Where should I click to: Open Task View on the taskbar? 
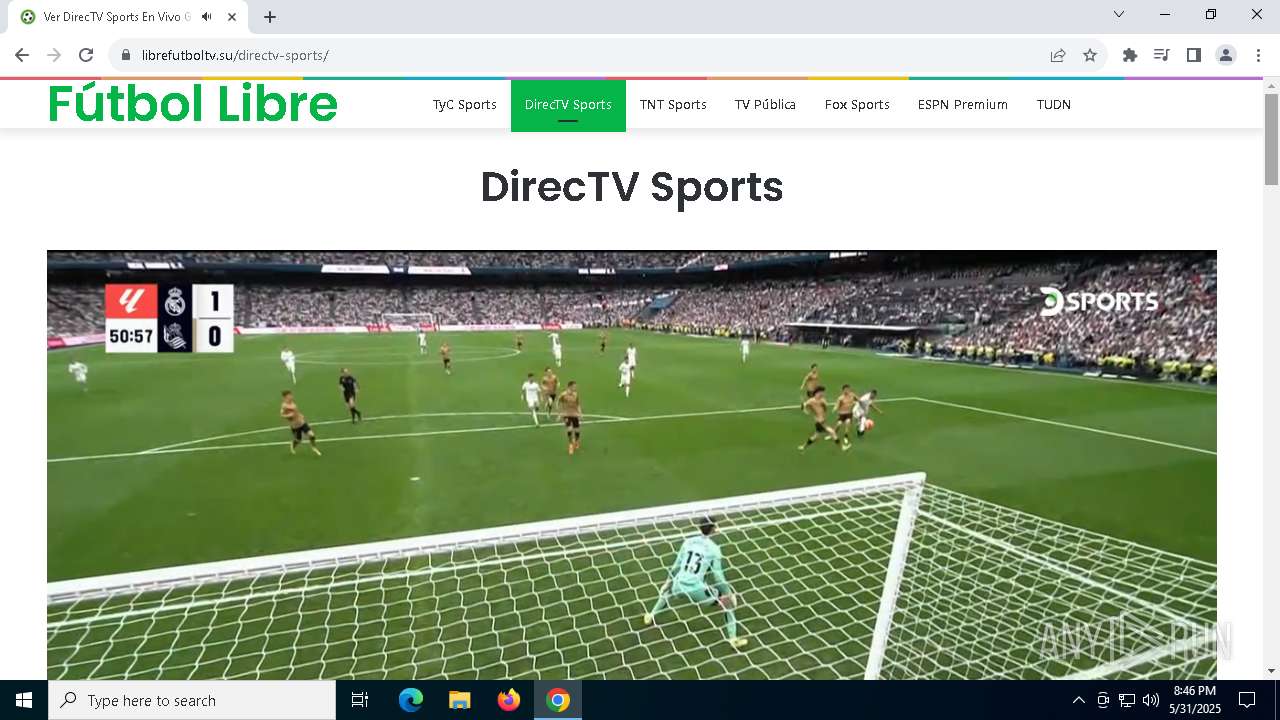(360, 700)
